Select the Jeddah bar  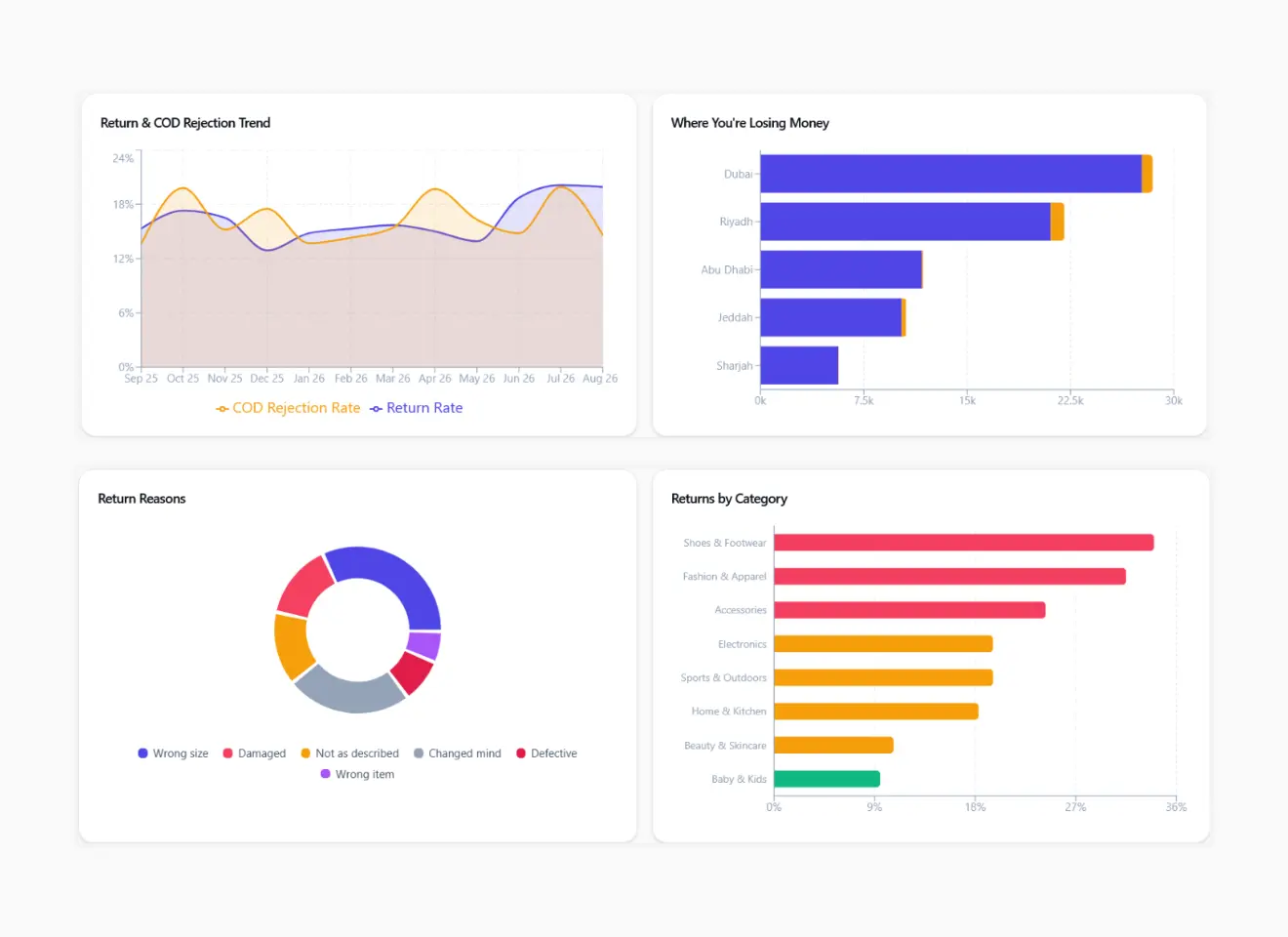833,317
